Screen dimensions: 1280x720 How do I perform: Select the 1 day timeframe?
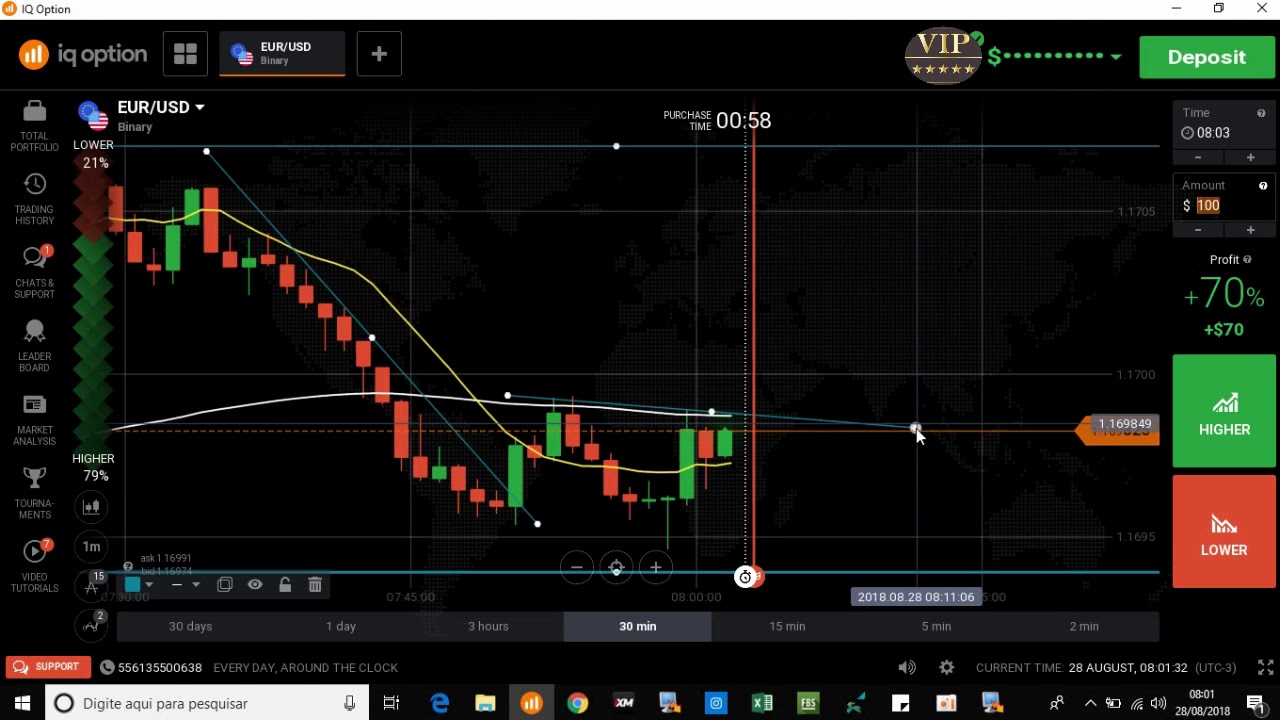click(341, 626)
